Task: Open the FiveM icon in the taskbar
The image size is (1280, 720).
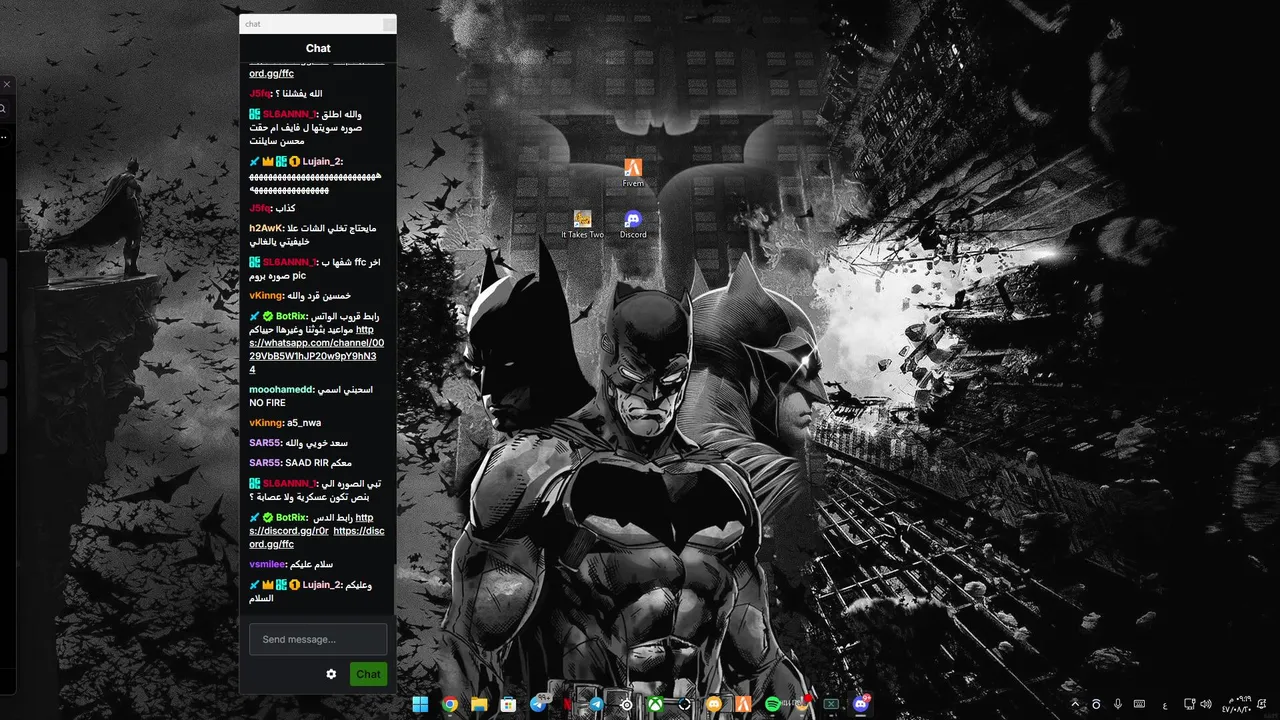Action: pyautogui.click(x=743, y=704)
